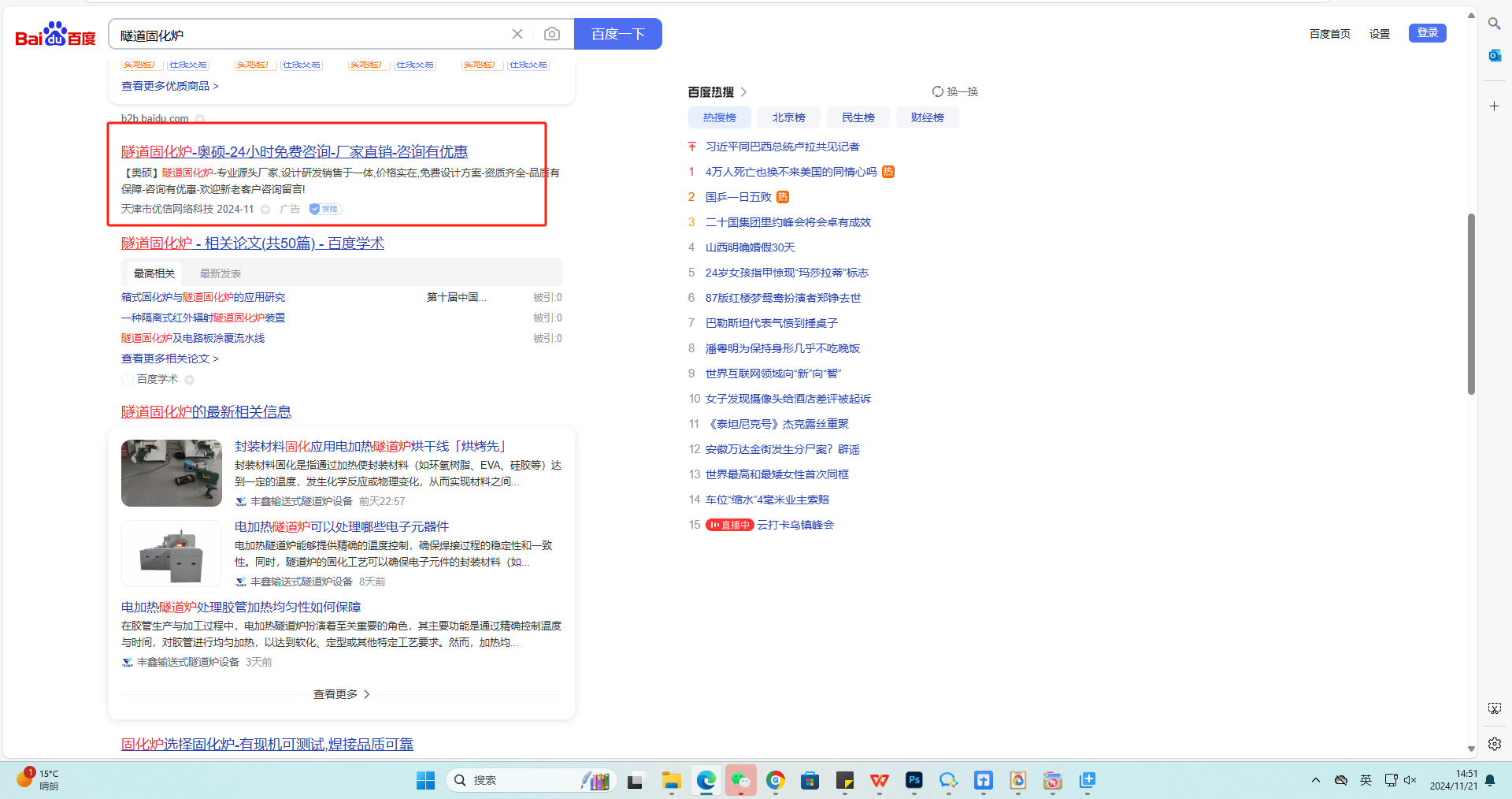Expand 查看更多 related news
1512x799 pixels.
pos(341,694)
